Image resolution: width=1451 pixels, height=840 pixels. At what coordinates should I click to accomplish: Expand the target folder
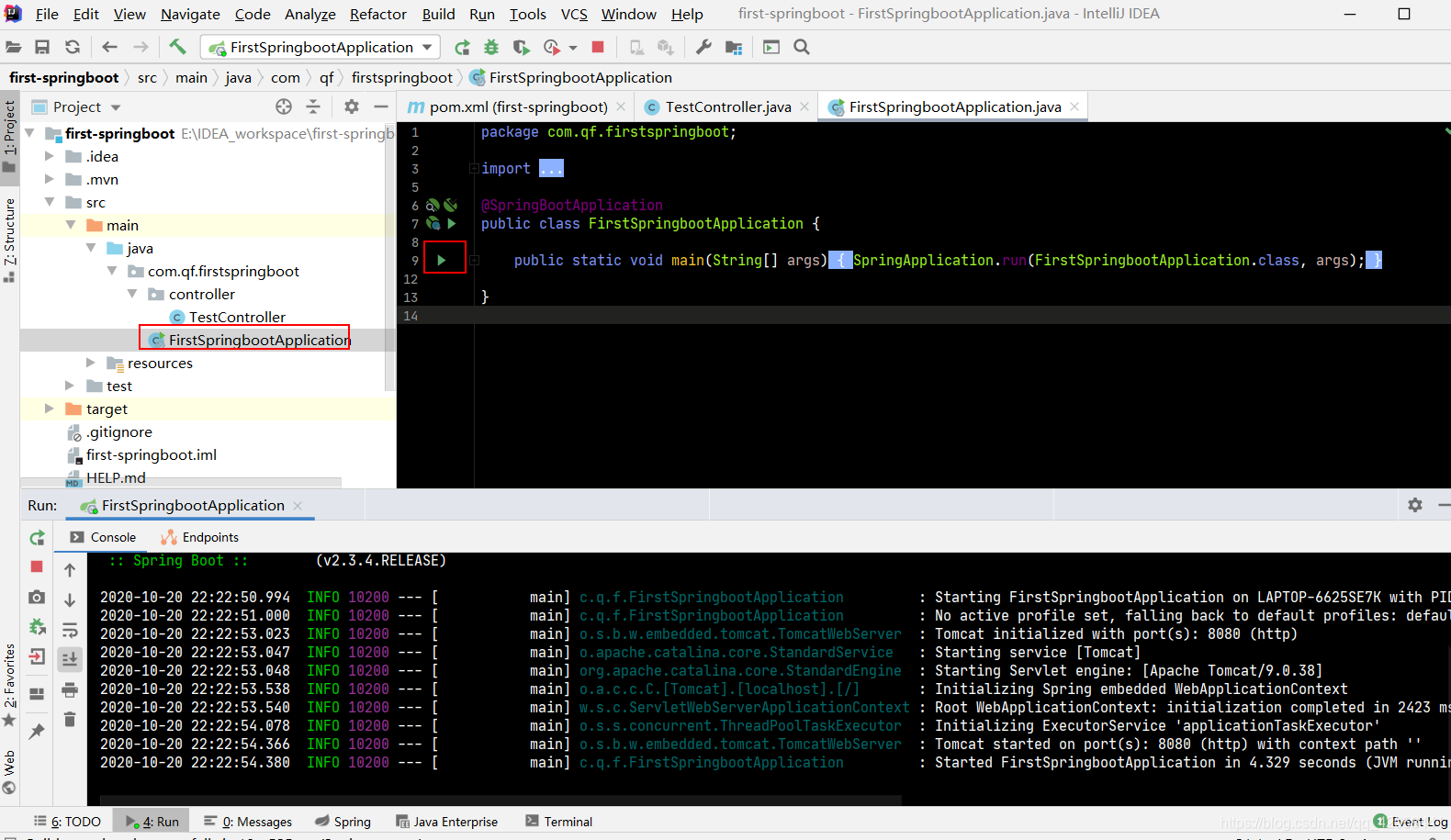click(x=50, y=409)
